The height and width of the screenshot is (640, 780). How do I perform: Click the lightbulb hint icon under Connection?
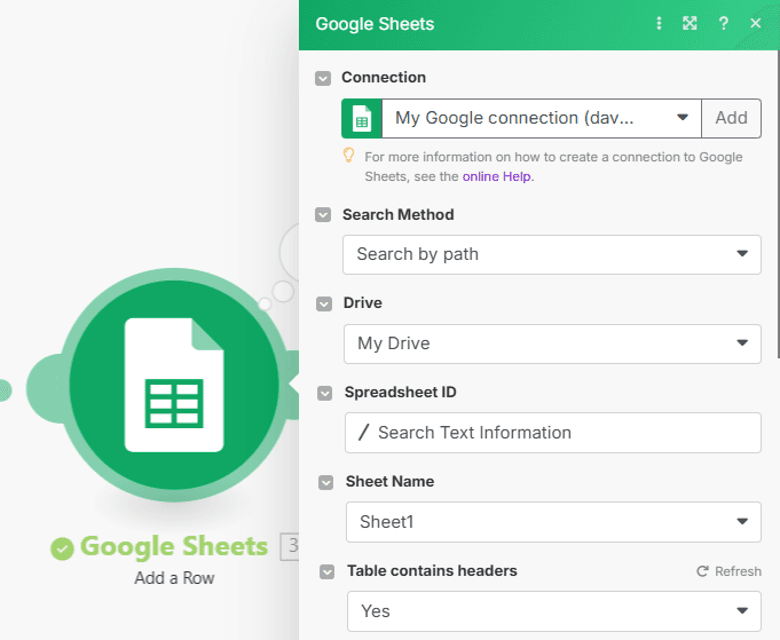(349, 156)
